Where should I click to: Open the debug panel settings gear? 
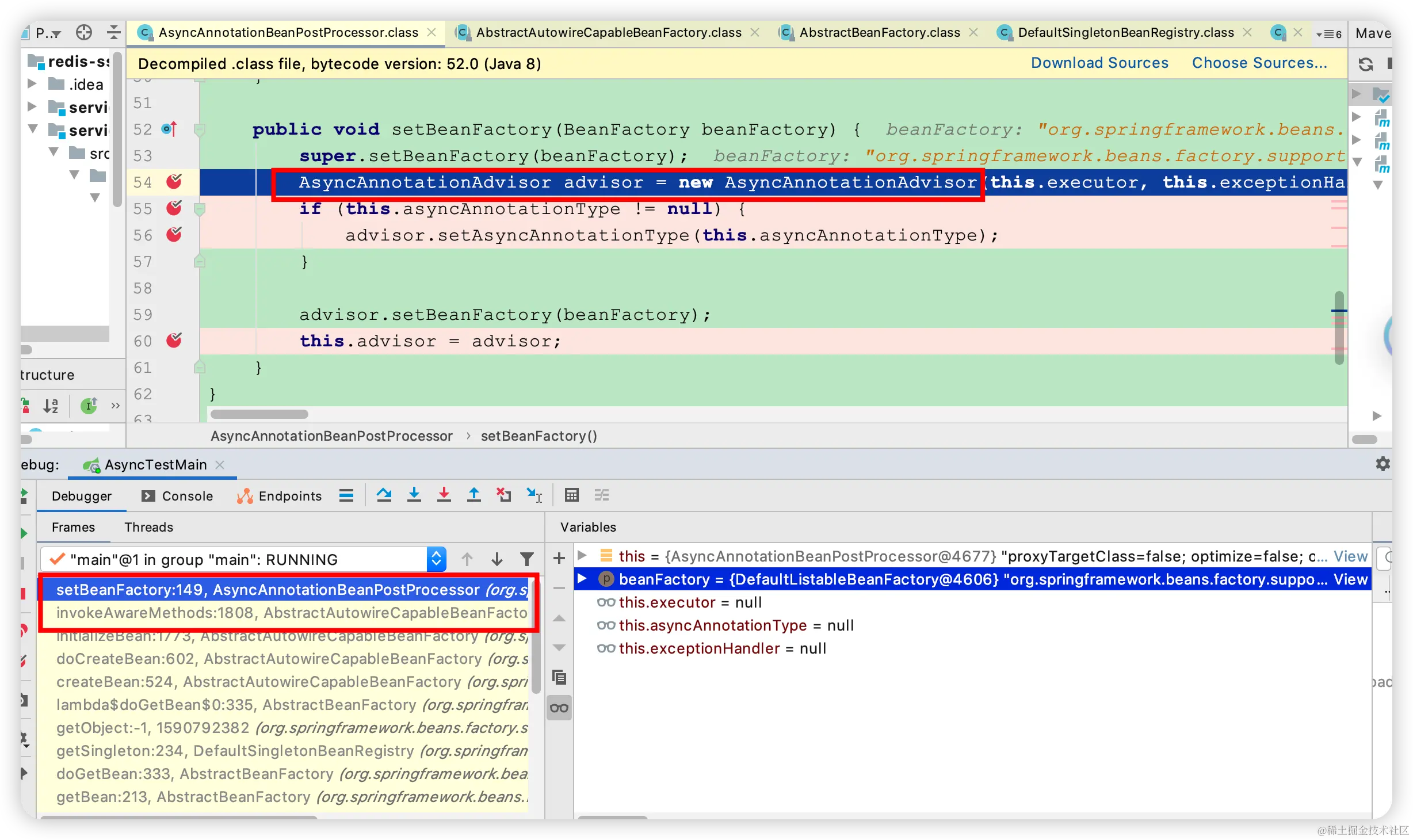click(x=1383, y=464)
